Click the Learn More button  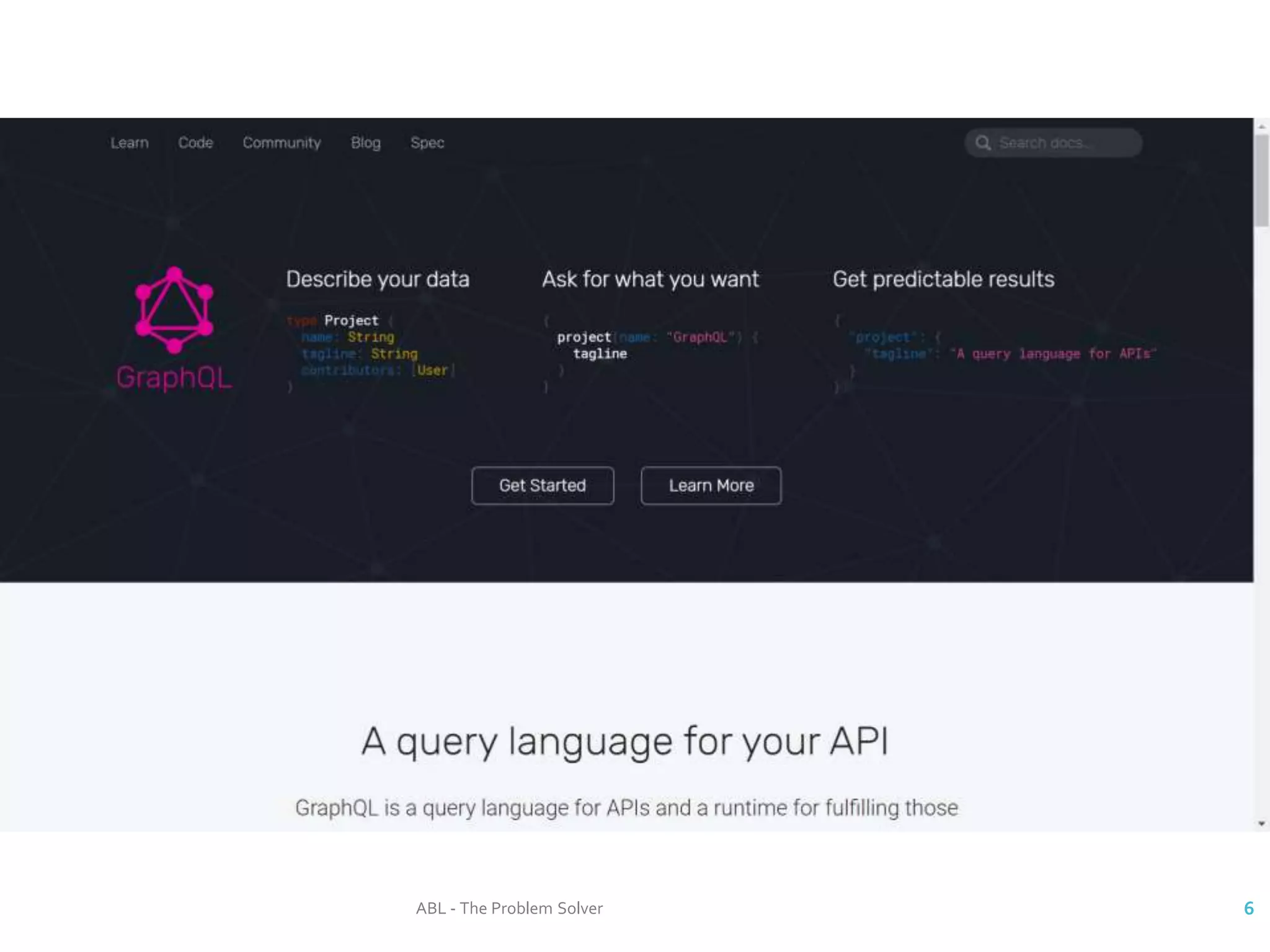[711, 485]
